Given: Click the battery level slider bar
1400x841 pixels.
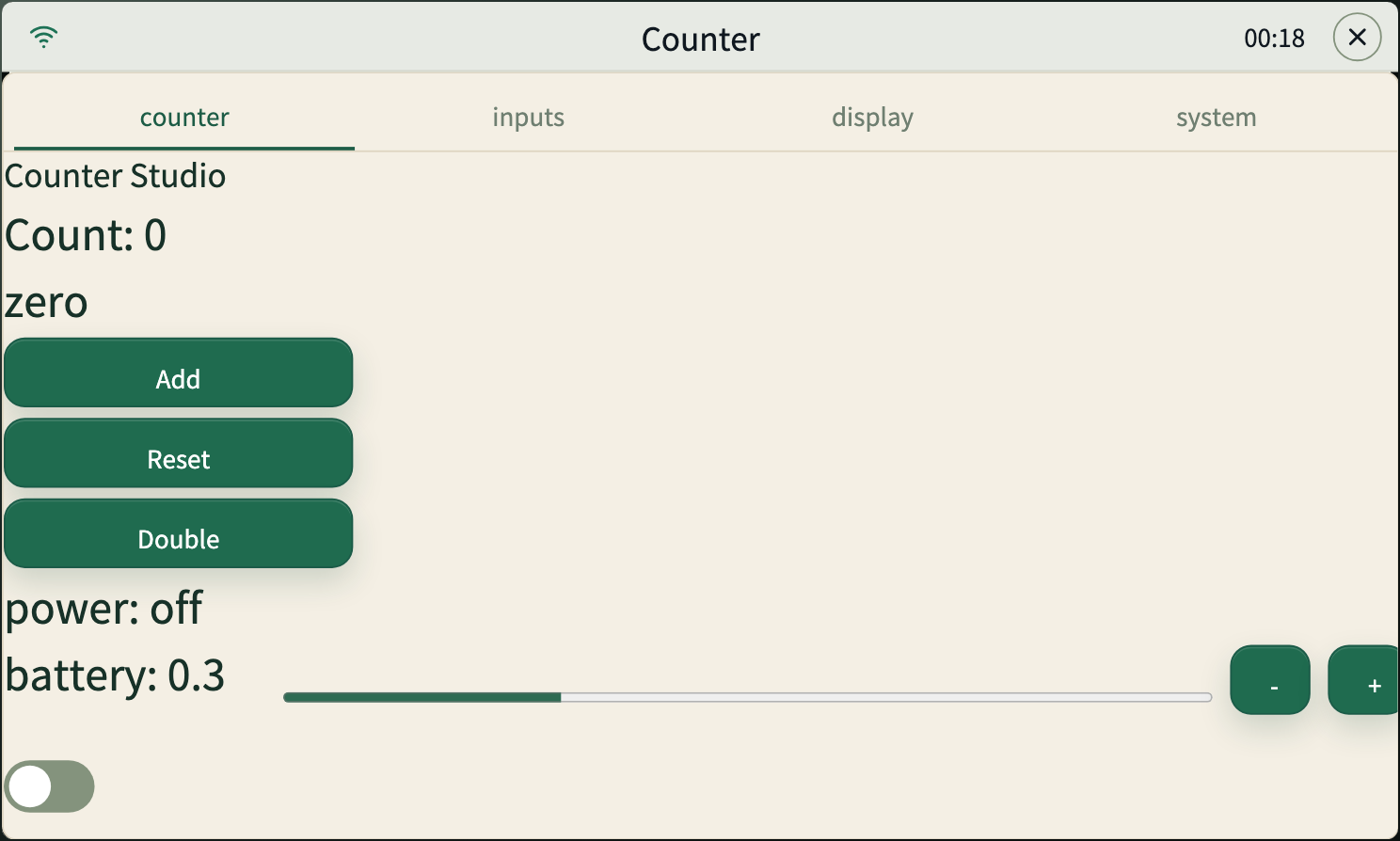Looking at the screenshot, I should click(747, 697).
